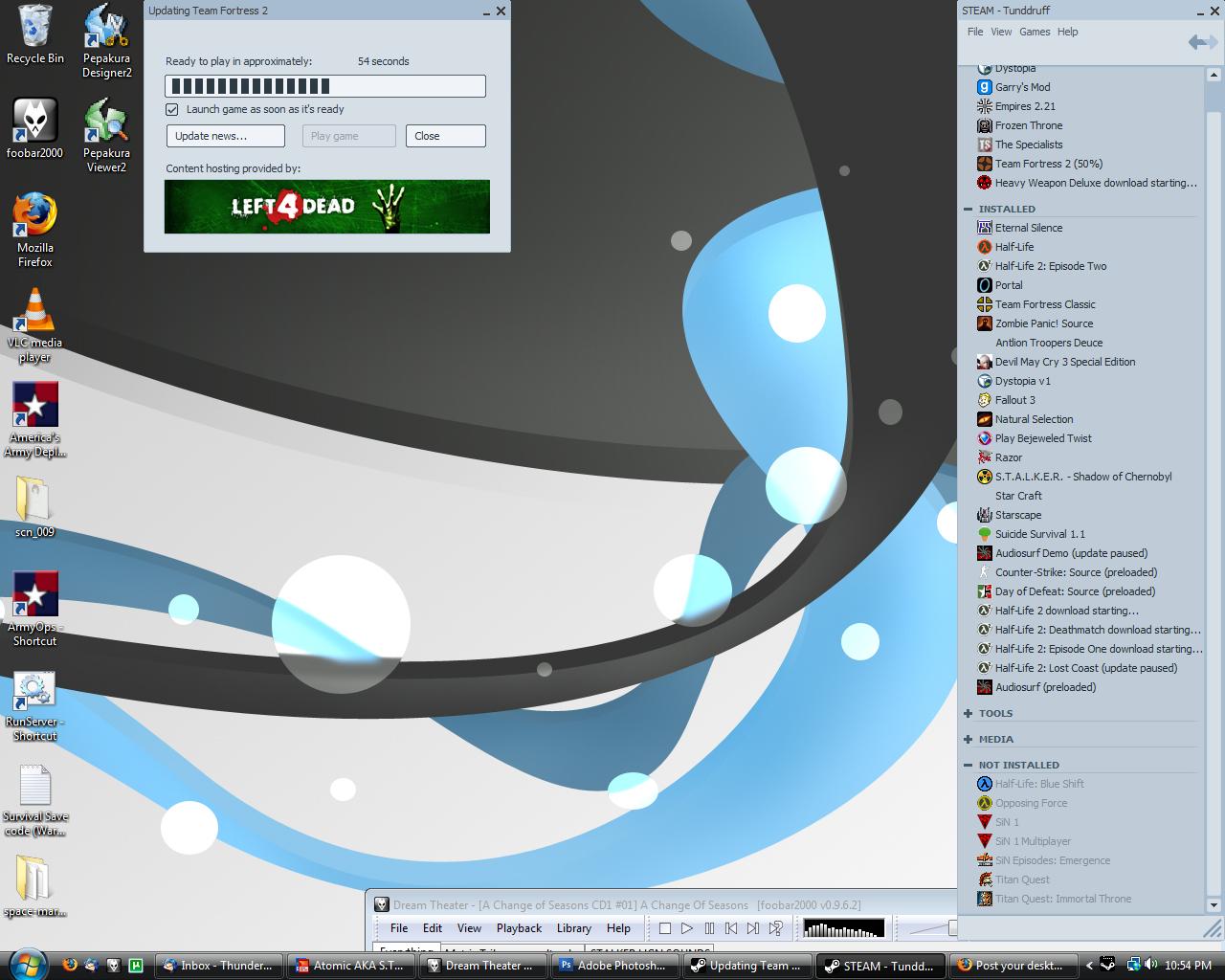The width and height of the screenshot is (1225, 980).
Task: Click Steam list scrollbar down arrow
Action: click(x=1214, y=905)
